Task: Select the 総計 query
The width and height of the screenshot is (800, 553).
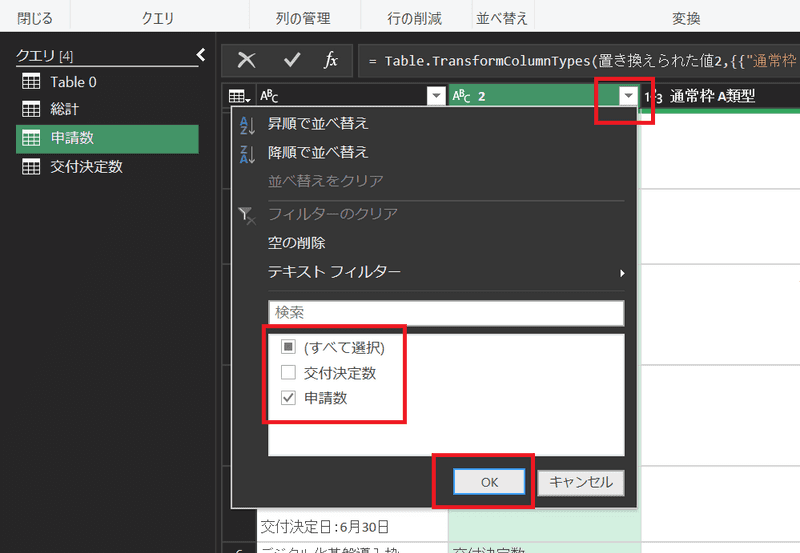Action: click(x=66, y=110)
